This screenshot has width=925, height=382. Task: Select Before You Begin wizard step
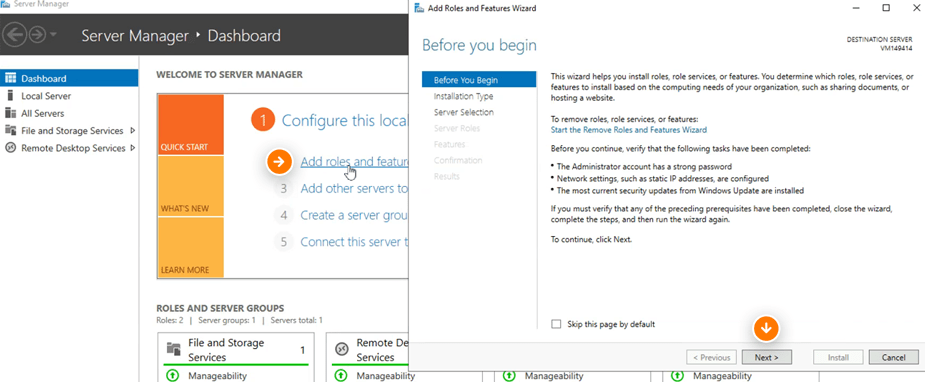click(479, 80)
